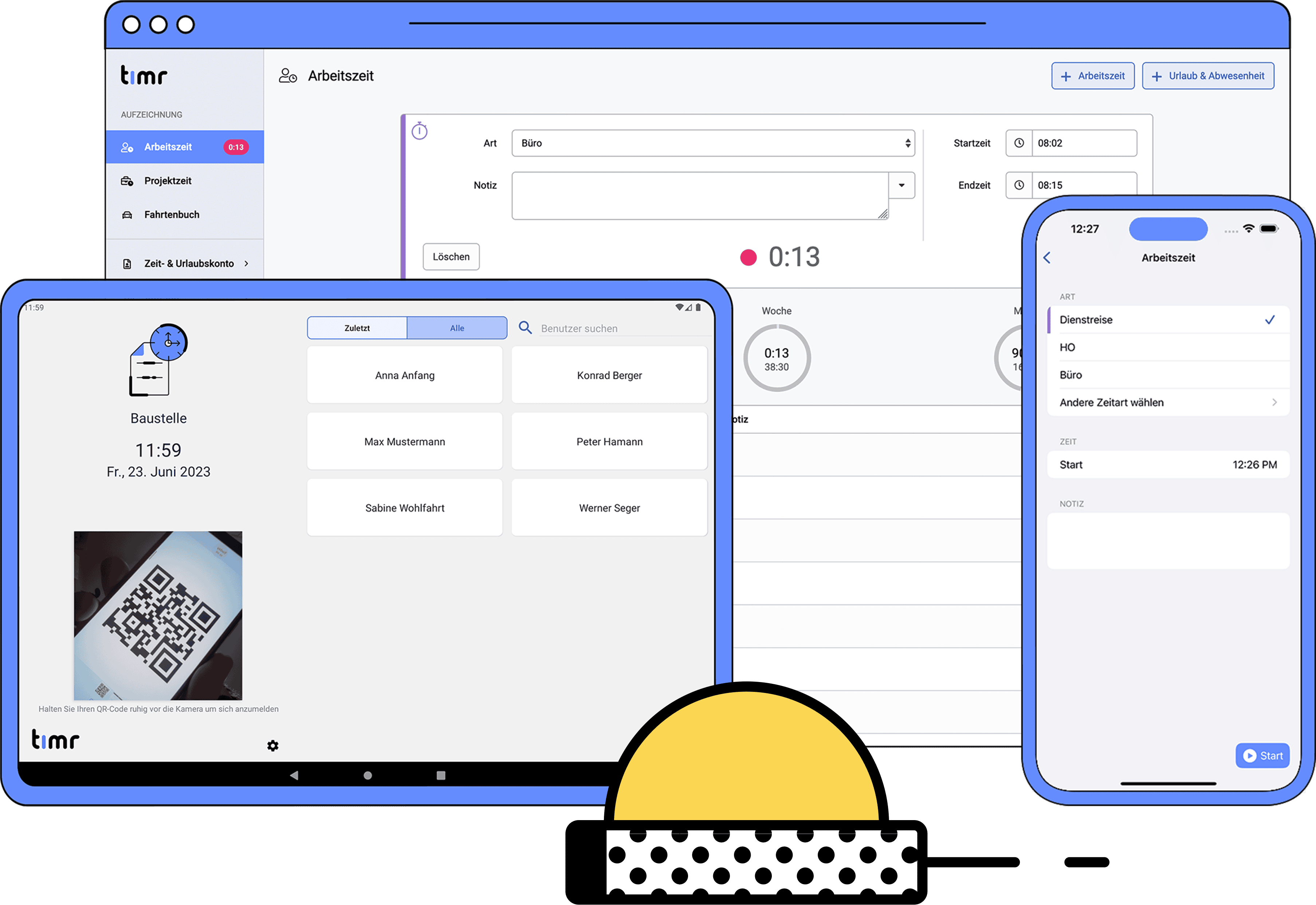Open the Art dropdown showing Büro
Screen dimensions: 1316x905
(713, 143)
